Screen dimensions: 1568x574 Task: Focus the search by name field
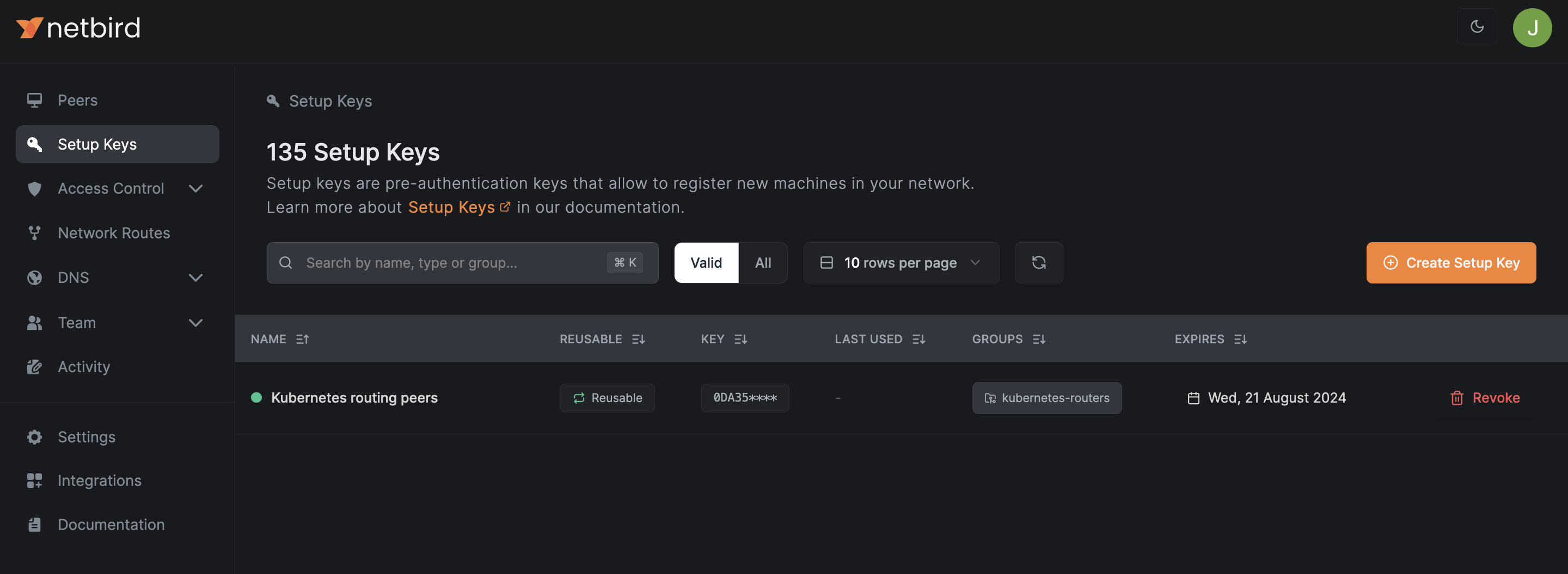tap(450, 263)
